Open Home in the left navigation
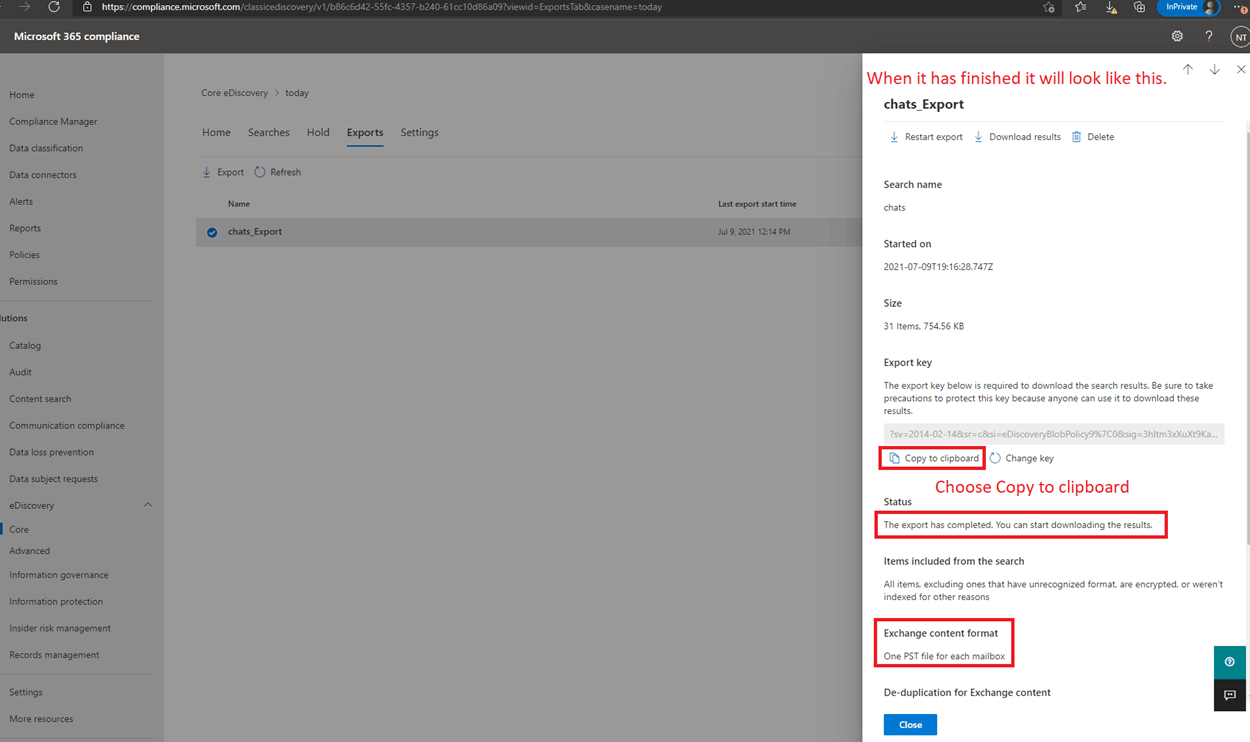Image resolution: width=1250 pixels, height=742 pixels. (22, 95)
